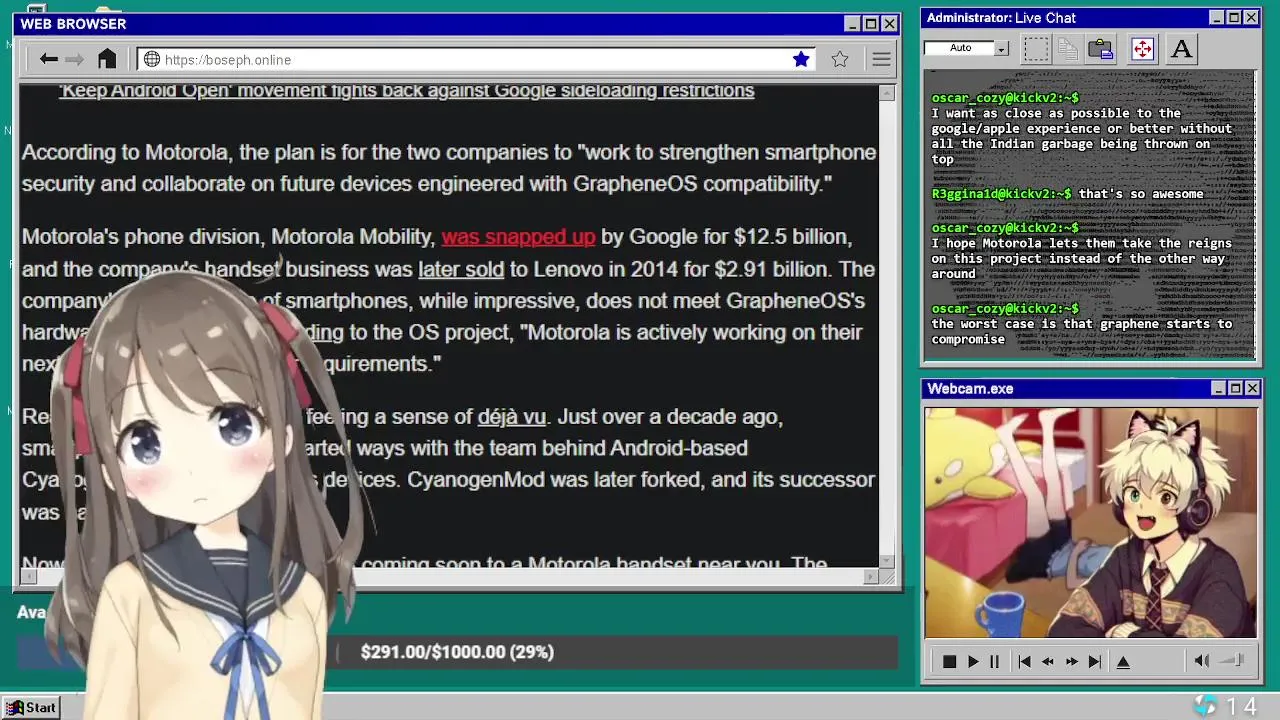Skip to previous track in Webcam.exe
The height and width of the screenshot is (720, 1280).
point(1024,661)
